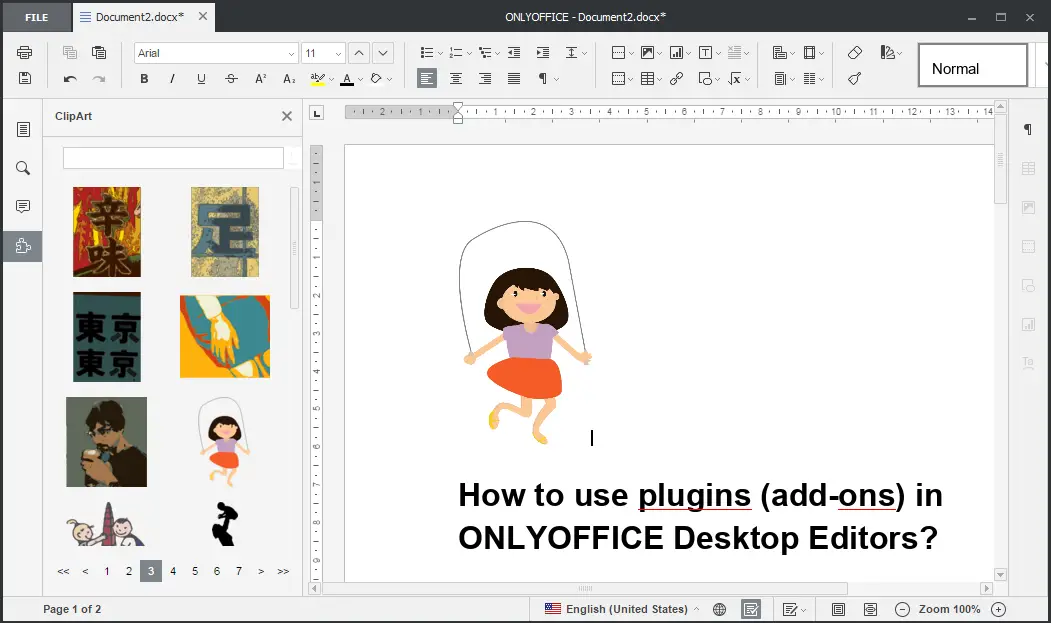Go to ClipArt page 4
This screenshot has width=1051, height=623.
tap(173, 571)
